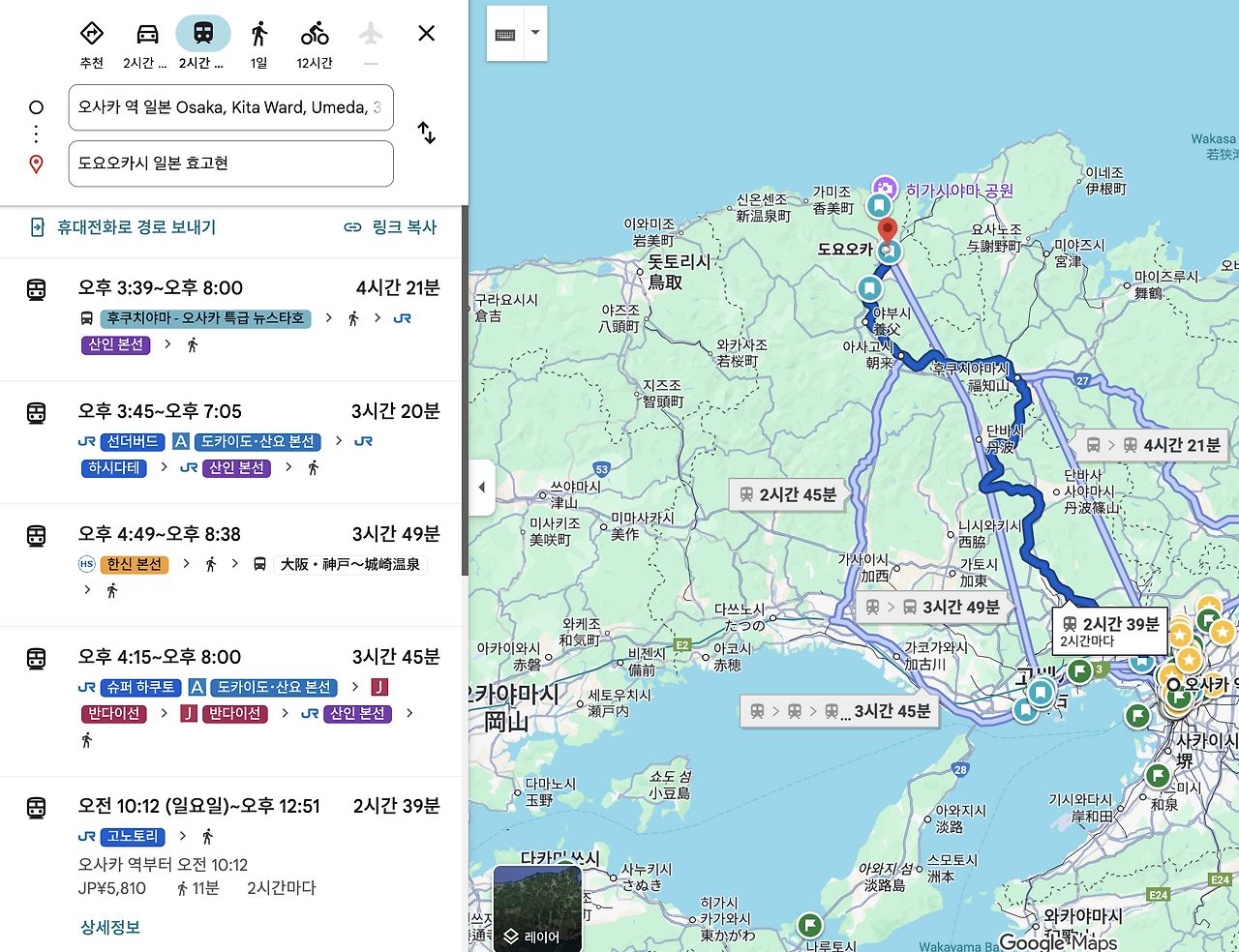Click the 고노토리 train badge
The width and height of the screenshot is (1239, 952).
134,837
